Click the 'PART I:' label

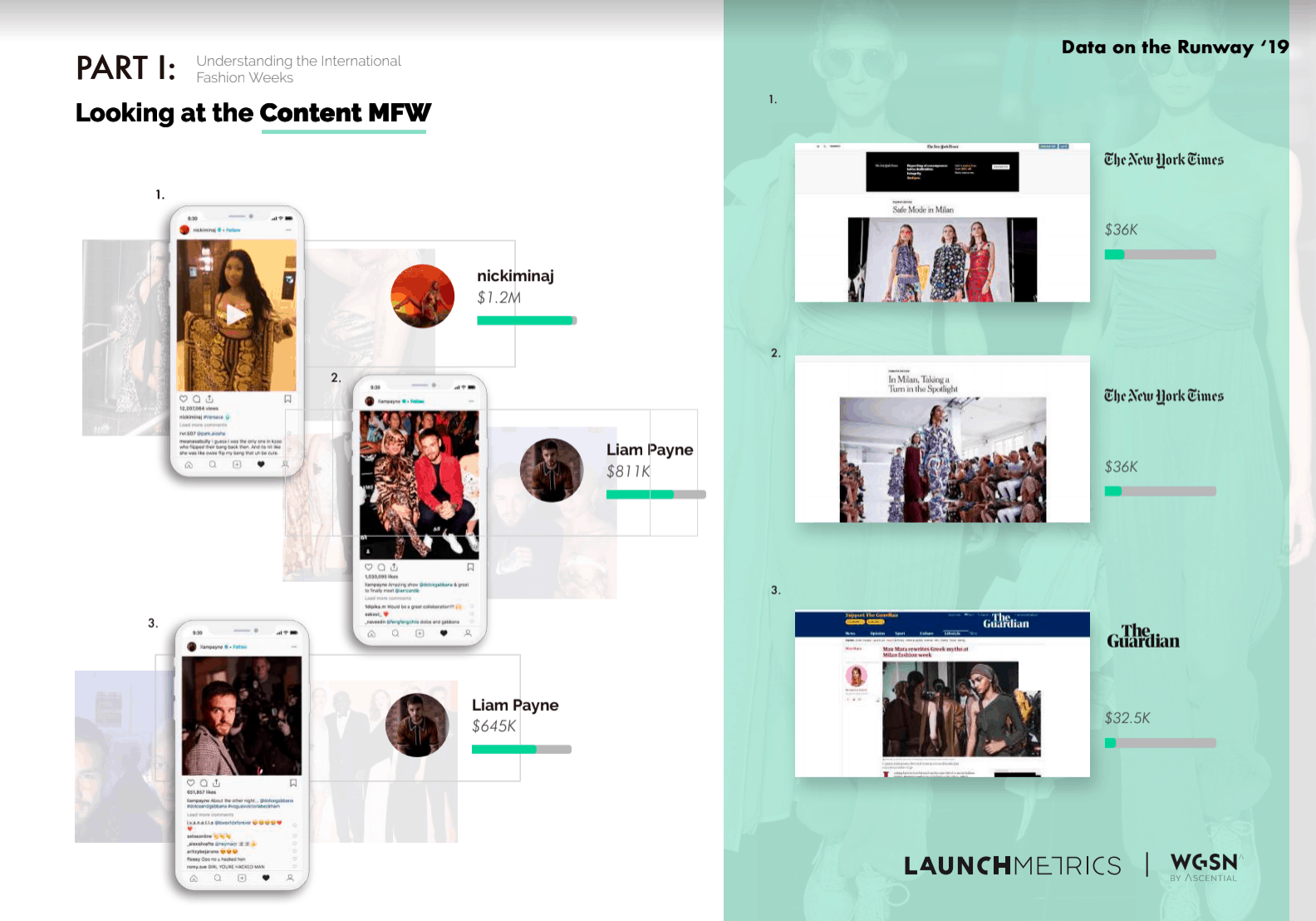click(x=126, y=68)
